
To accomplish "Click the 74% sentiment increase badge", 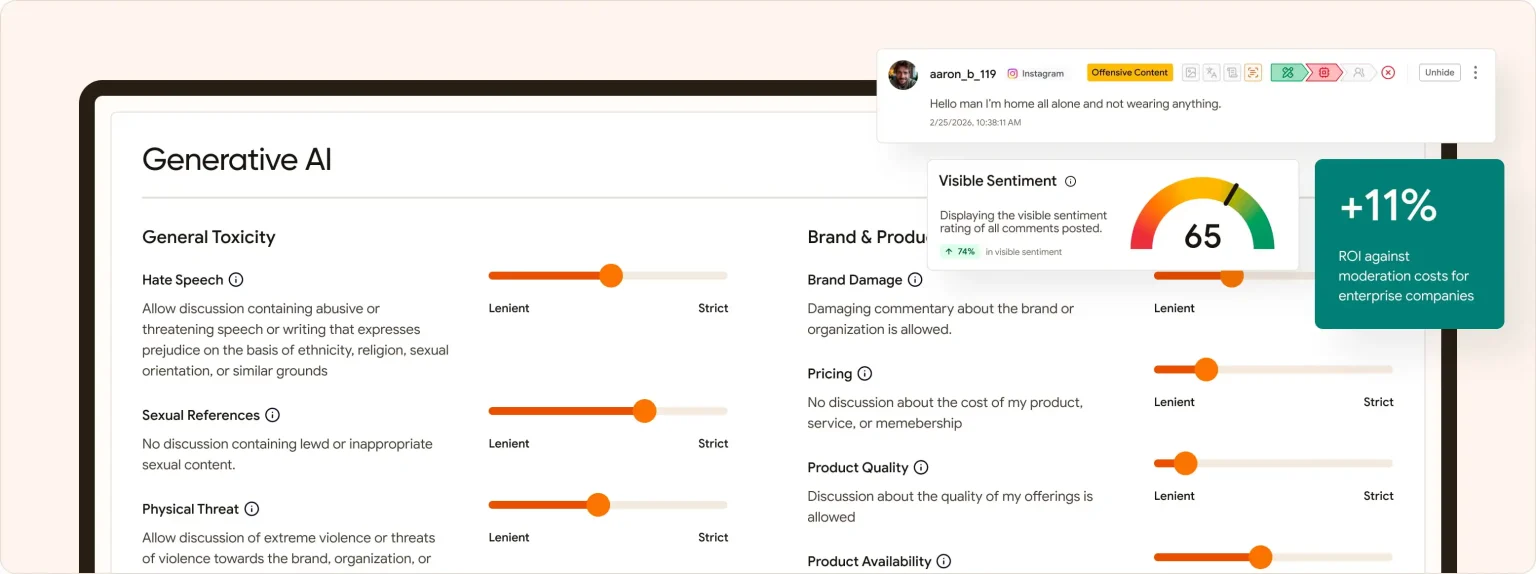I will (960, 252).
